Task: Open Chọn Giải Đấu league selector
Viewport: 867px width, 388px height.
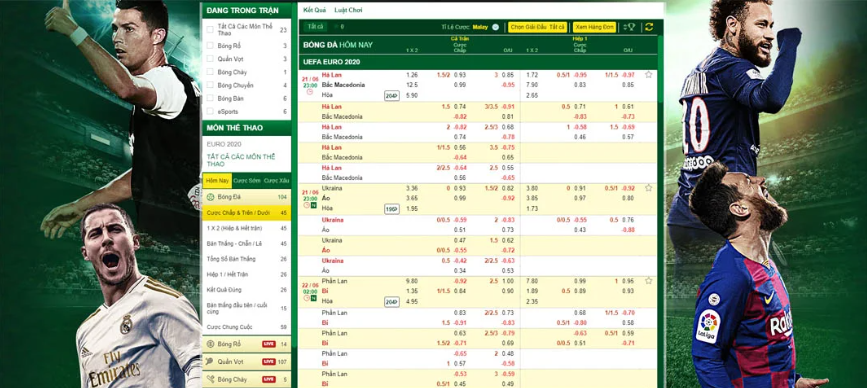Action: [x=537, y=27]
